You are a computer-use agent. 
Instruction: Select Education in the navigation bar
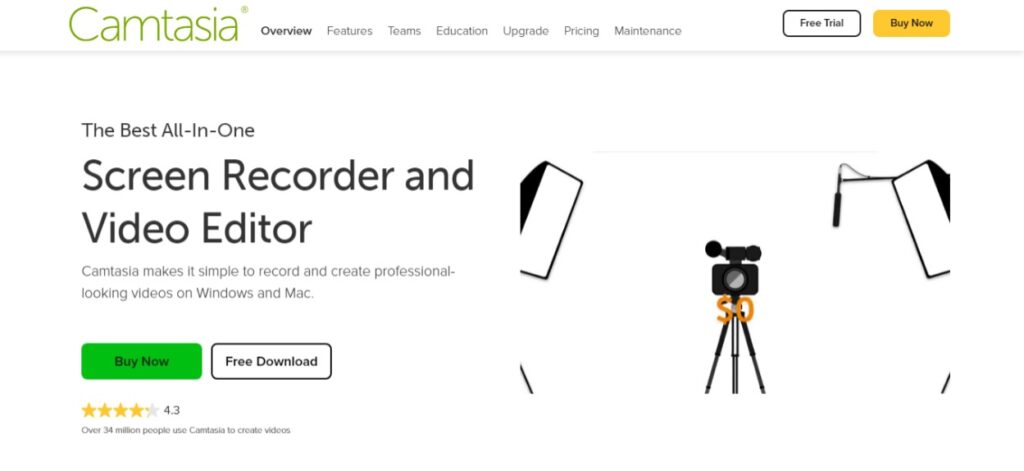(x=462, y=31)
